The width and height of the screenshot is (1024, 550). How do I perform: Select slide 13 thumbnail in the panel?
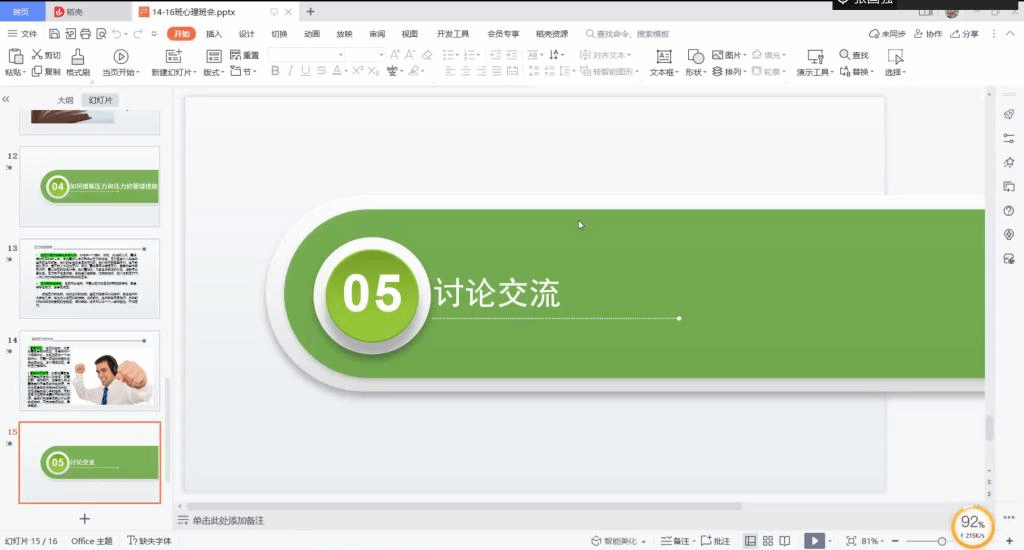(90, 278)
